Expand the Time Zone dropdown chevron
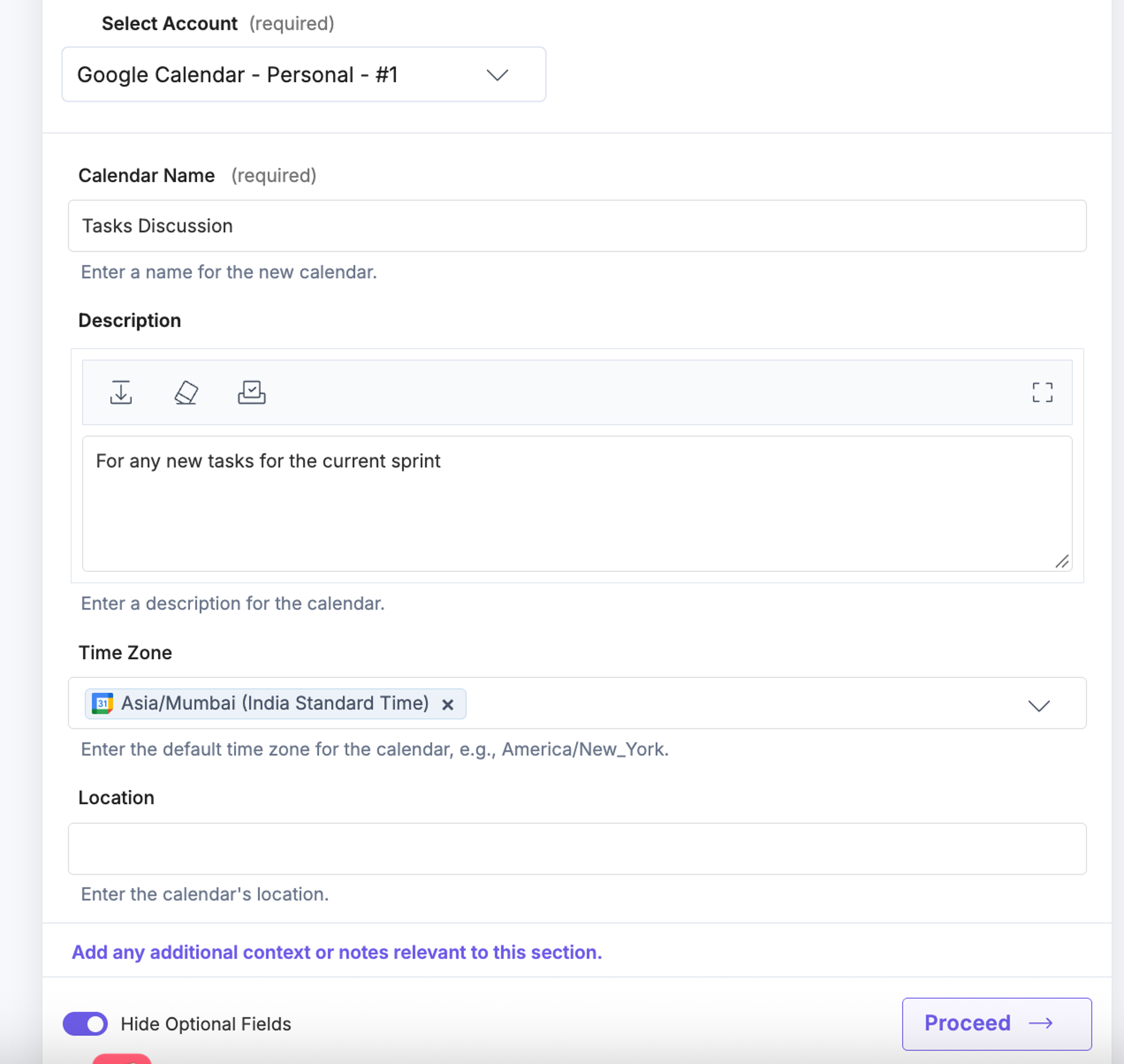 [1038, 705]
